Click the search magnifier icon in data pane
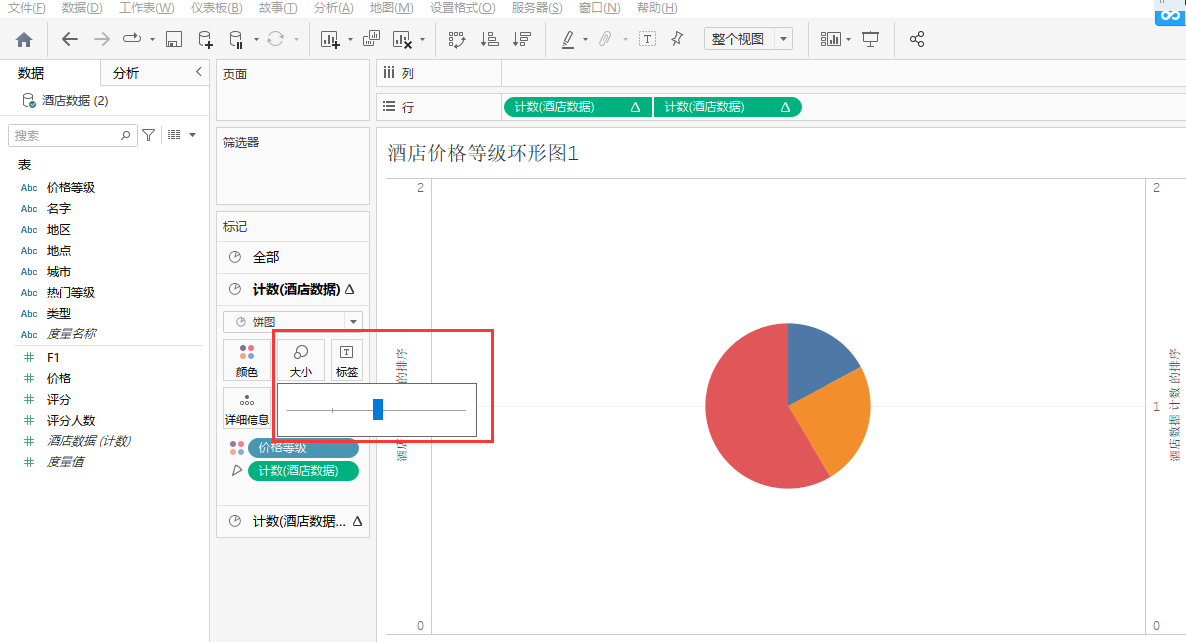 point(126,135)
